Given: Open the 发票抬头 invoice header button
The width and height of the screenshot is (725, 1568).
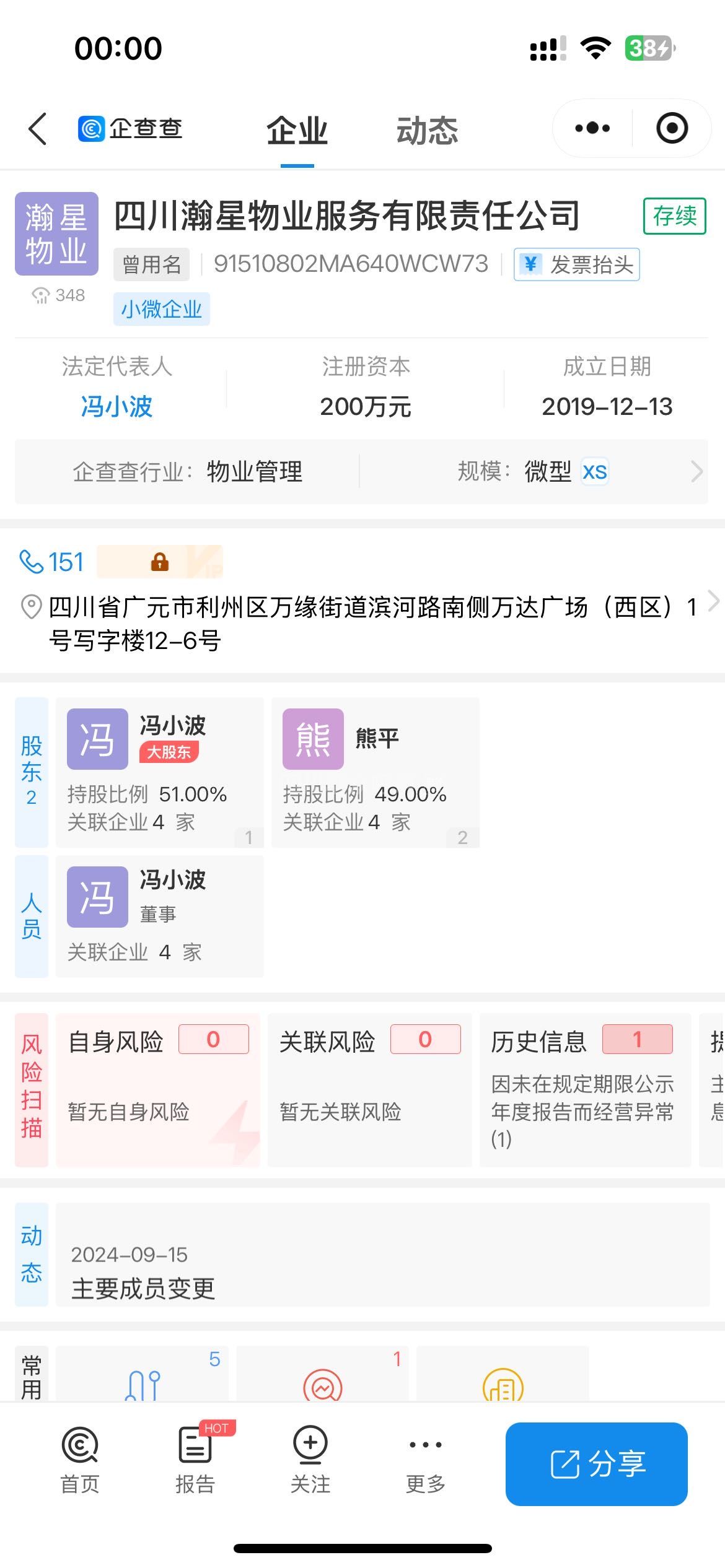Looking at the screenshot, I should click(577, 265).
